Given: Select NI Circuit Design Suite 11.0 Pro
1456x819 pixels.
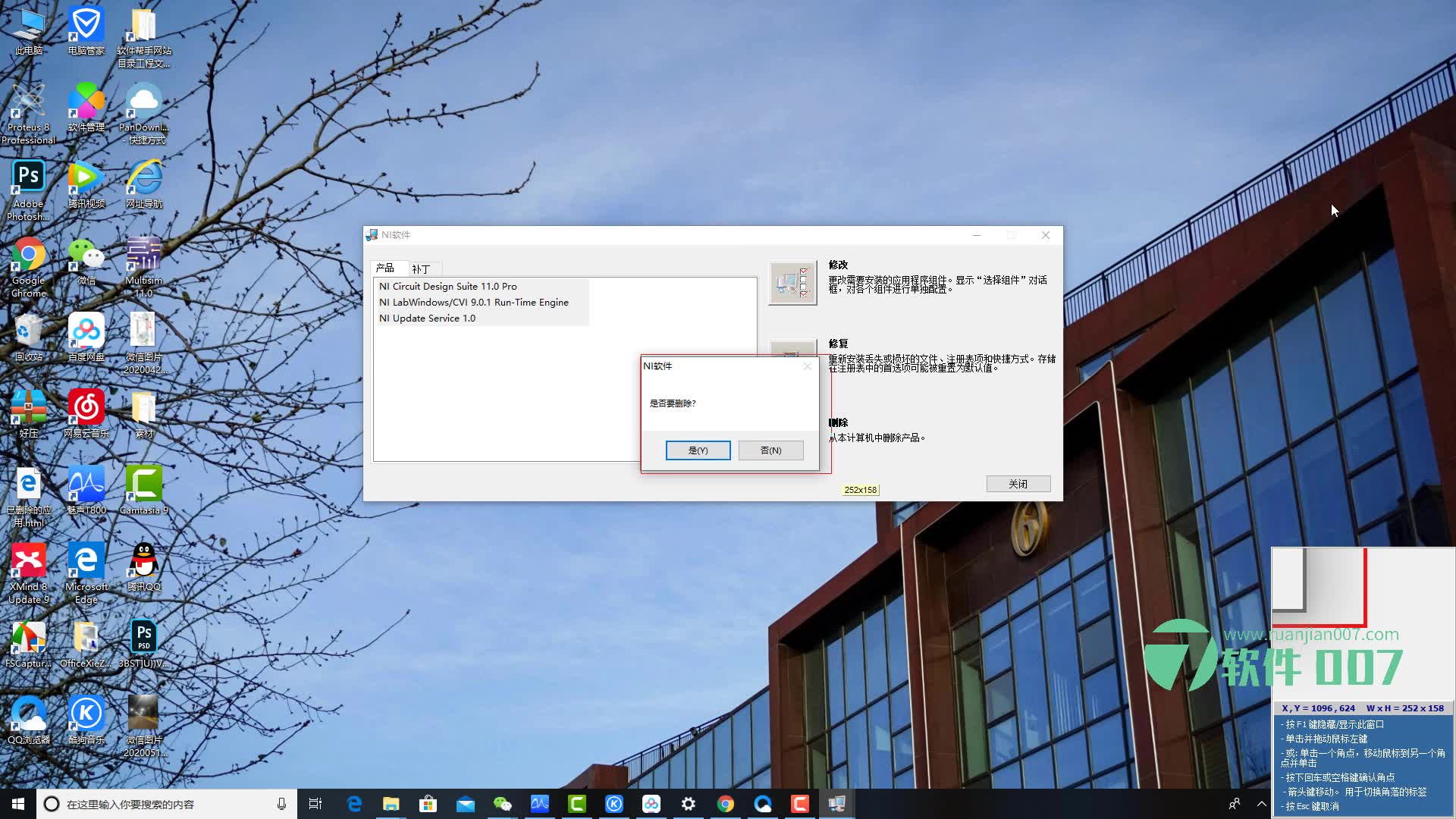Looking at the screenshot, I should point(447,287).
